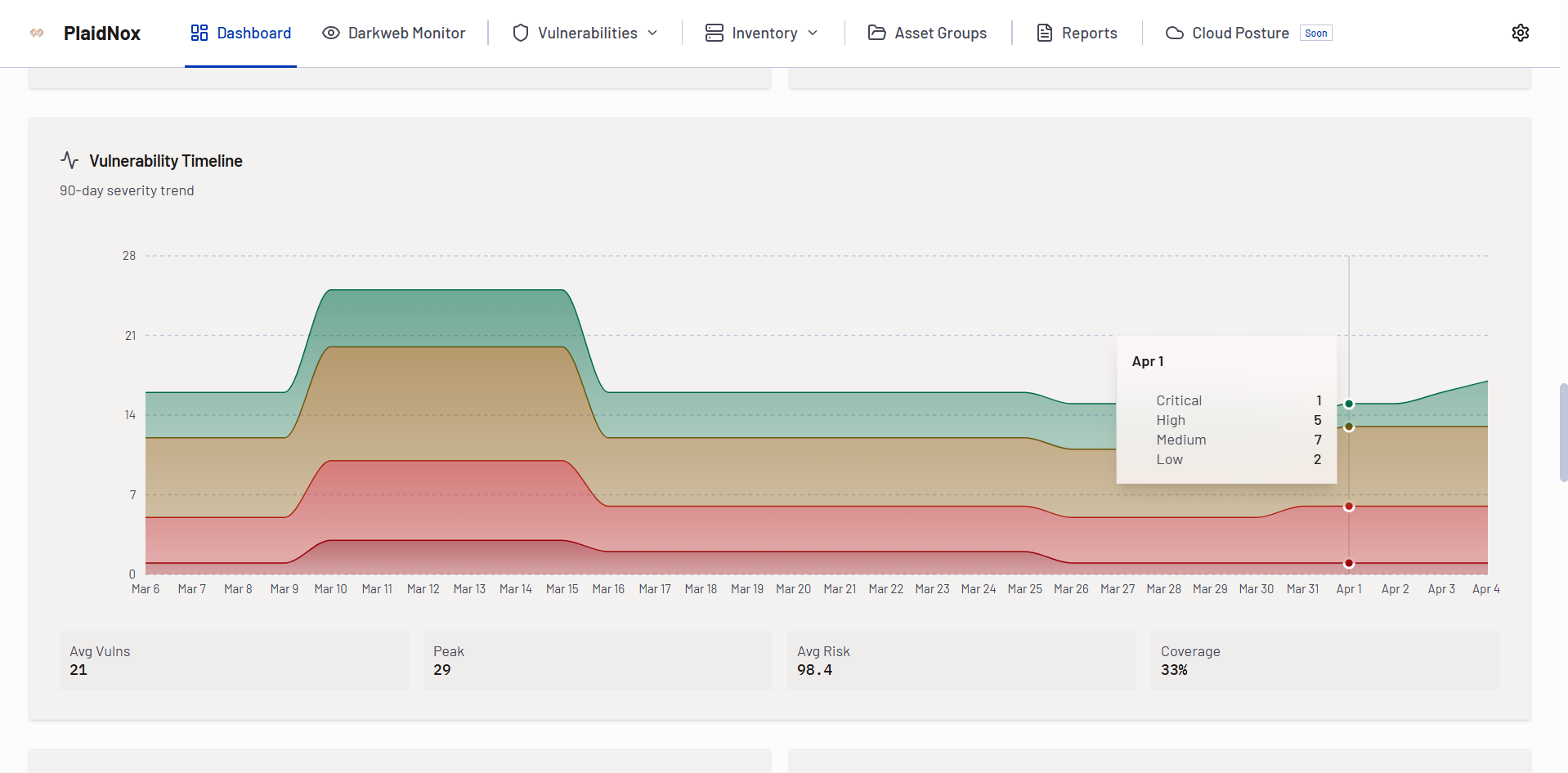The height and width of the screenshot is (773, 1568).
Task: Click the PlaidNox diamond logo icon
Action: (37, 33)
